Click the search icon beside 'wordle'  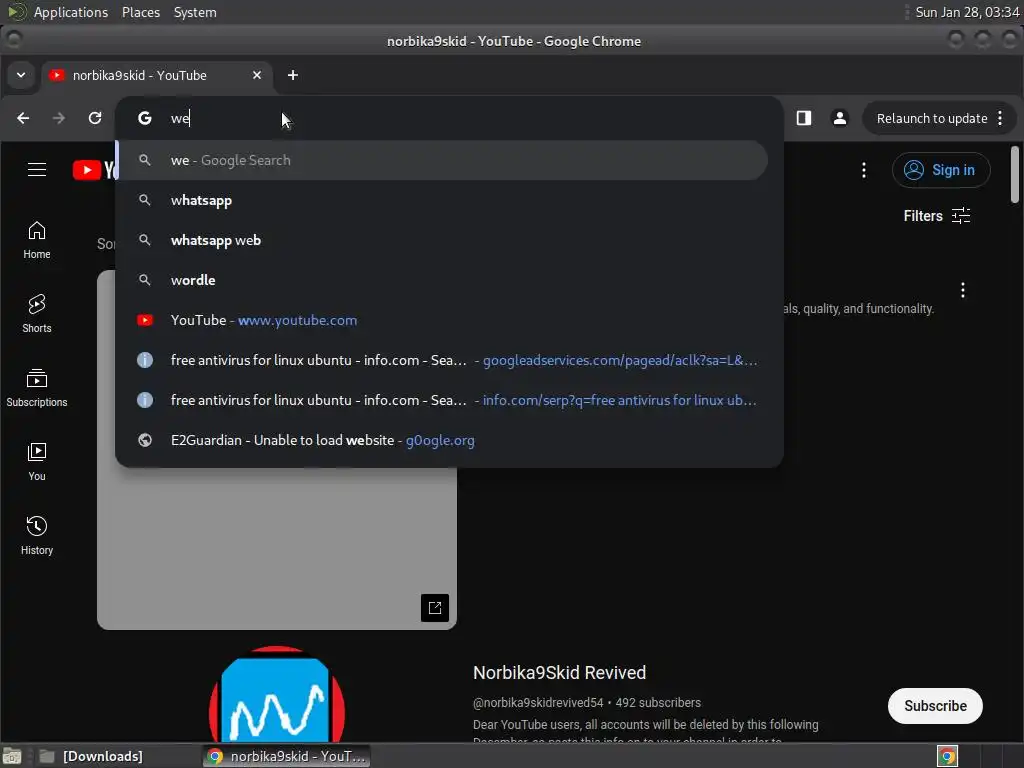coord(145,280)
